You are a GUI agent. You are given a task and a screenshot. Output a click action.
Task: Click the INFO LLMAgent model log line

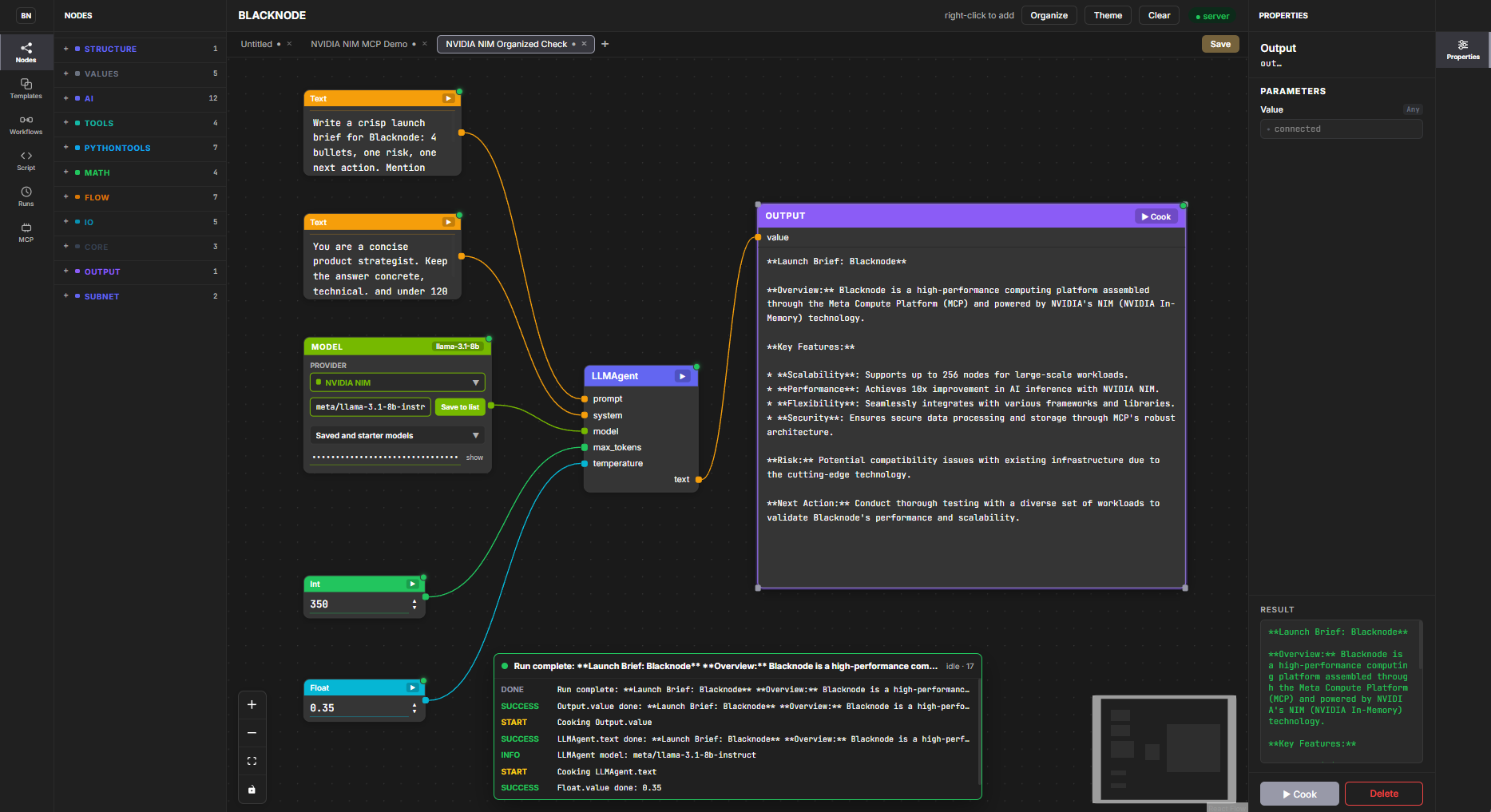pos(735,755)
